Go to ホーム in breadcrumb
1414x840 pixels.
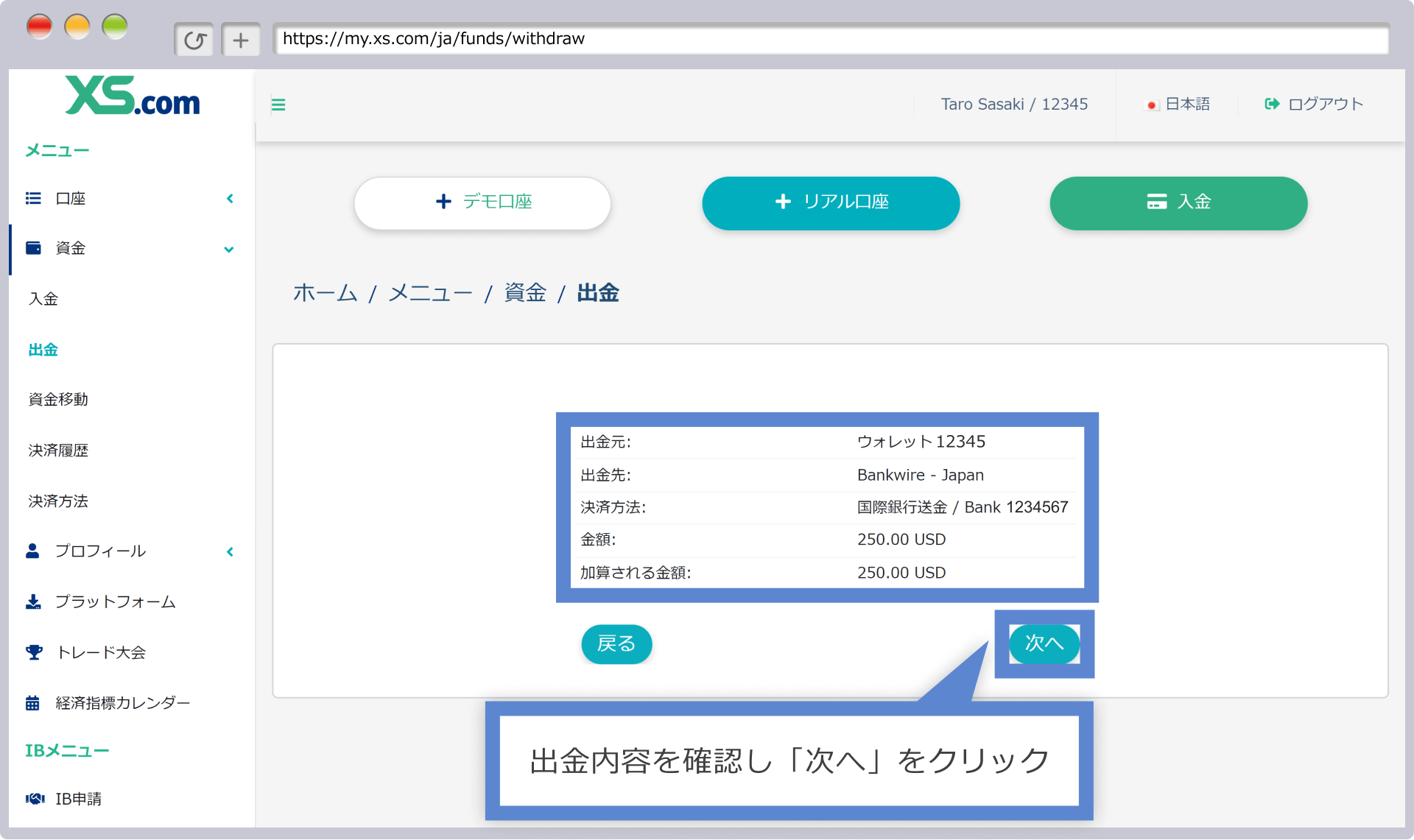[x=326, y=293]
